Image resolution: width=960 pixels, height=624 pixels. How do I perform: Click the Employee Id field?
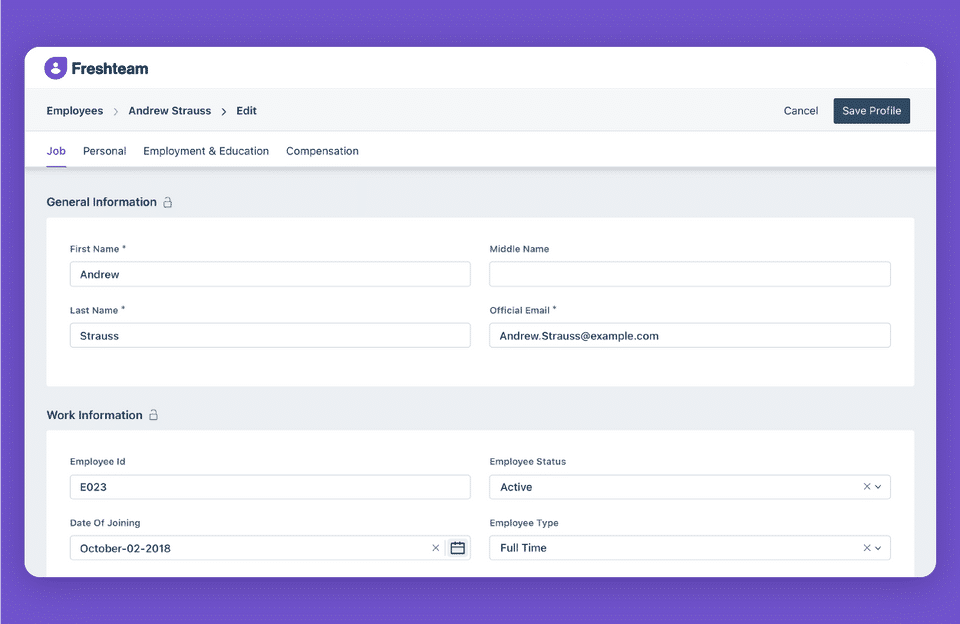click(x=270, y=487)
